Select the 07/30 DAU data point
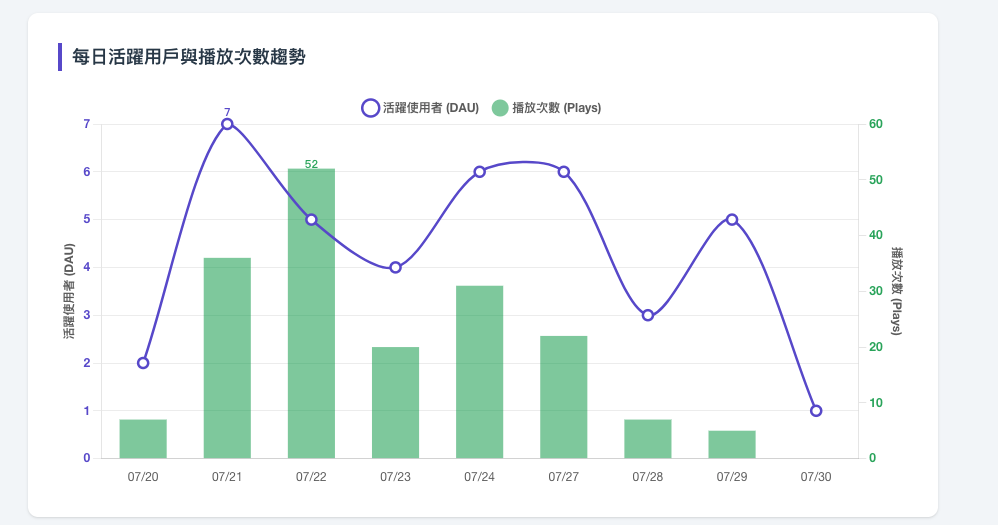Screen dimensions: 998x525 click(x=816, y=411)
